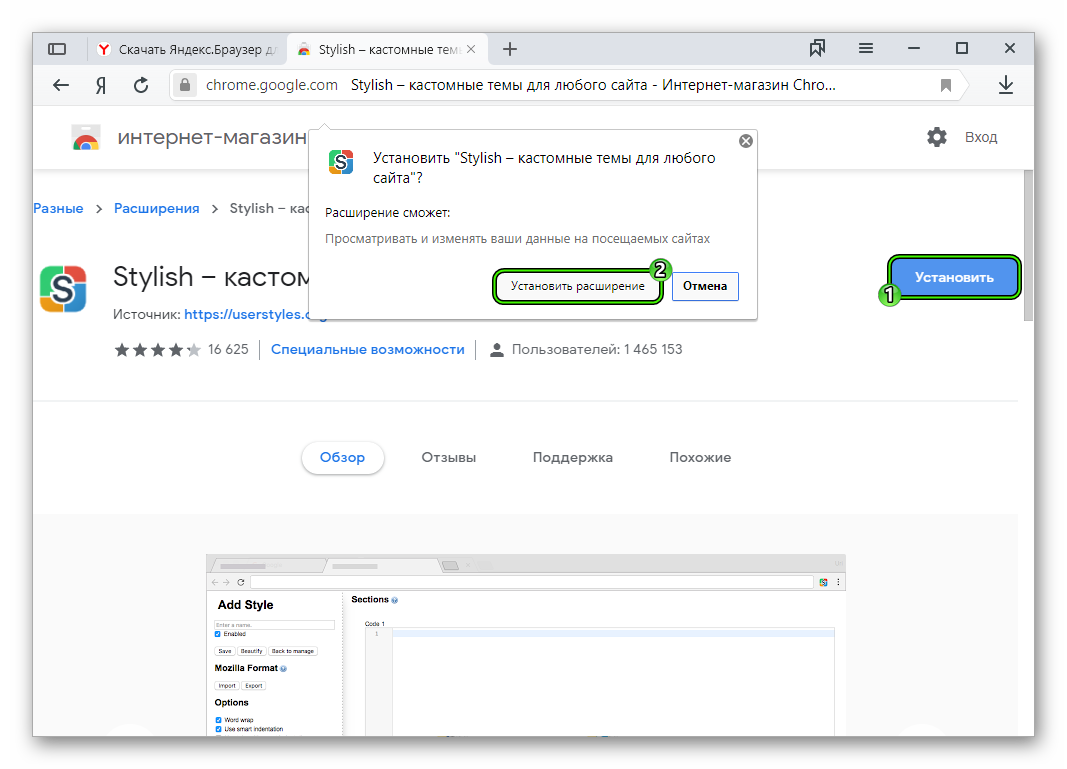This screenshot has height=769, width=1067.
Task: Confirm with Установить расширение button
Action: [x=578, y=286]
